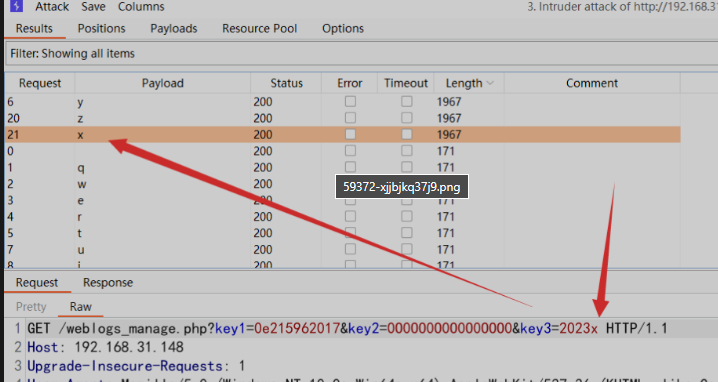Click the Filter: Showing all items bar

[x=362, y=54]
